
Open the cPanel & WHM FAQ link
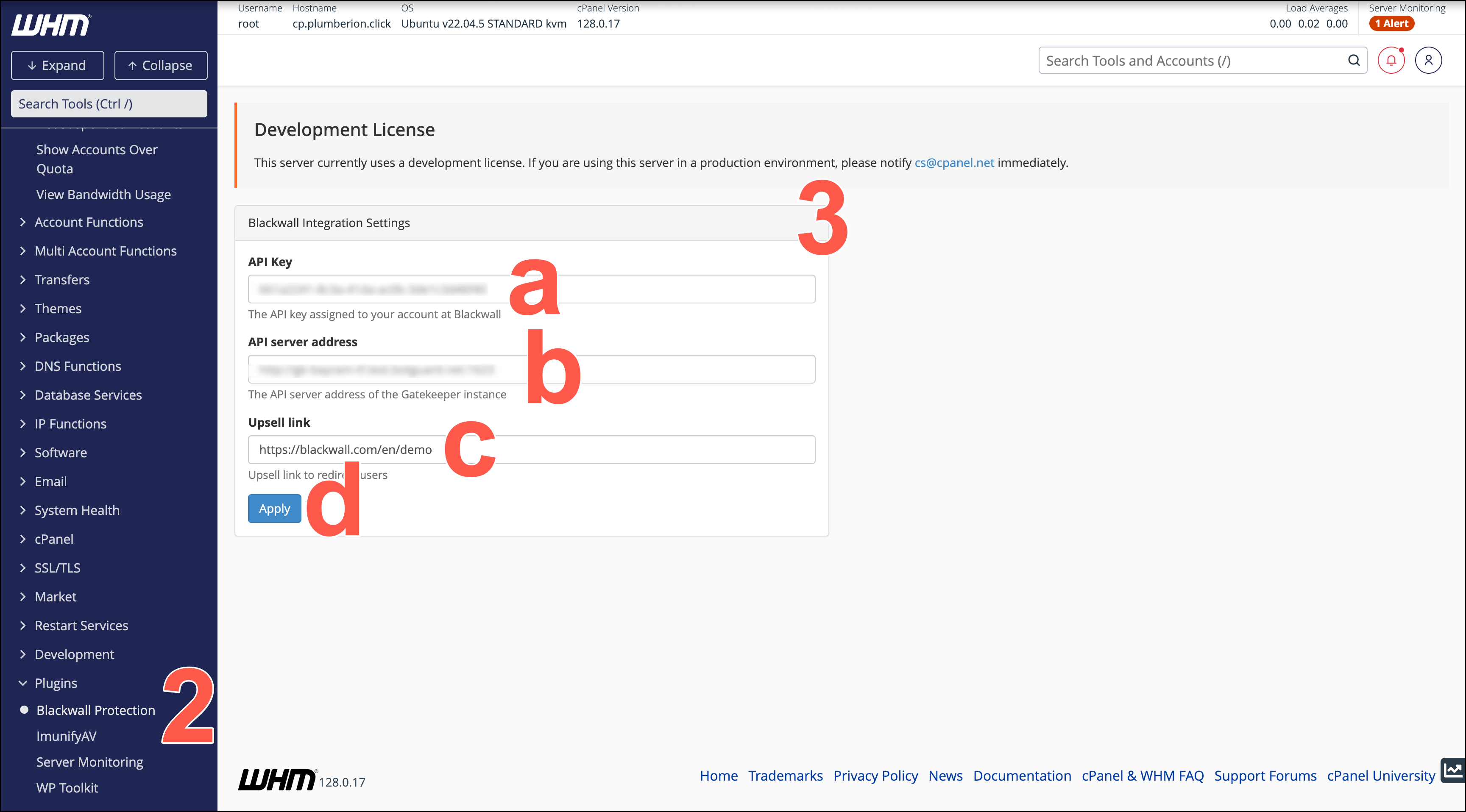point(1143,776)
